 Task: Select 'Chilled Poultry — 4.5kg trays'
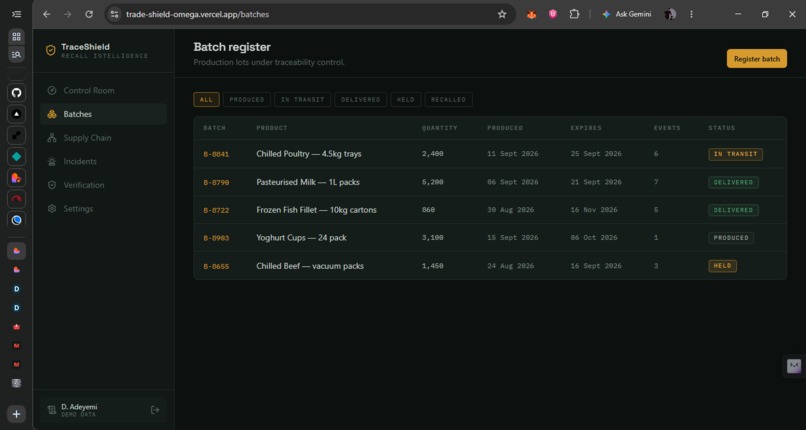309,154
